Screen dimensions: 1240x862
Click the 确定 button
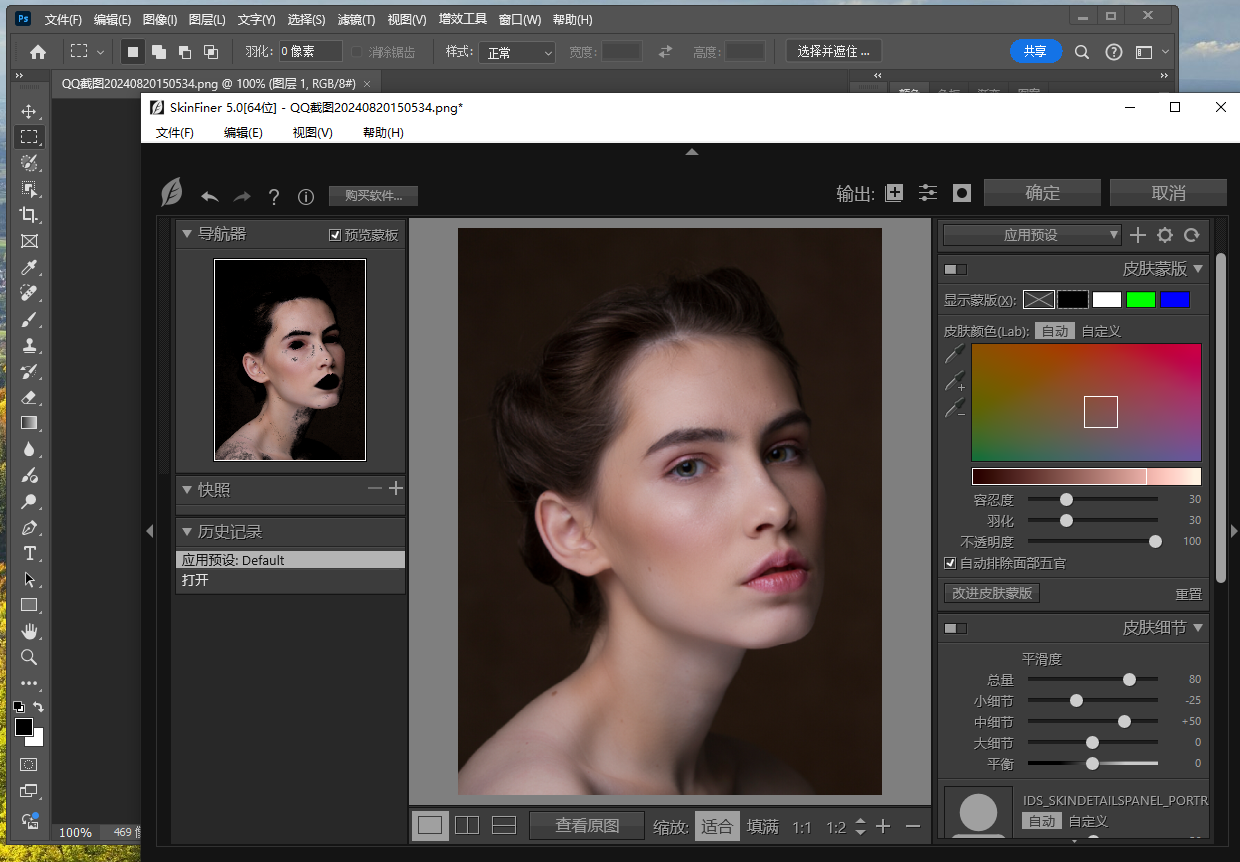pos(1042,193)
